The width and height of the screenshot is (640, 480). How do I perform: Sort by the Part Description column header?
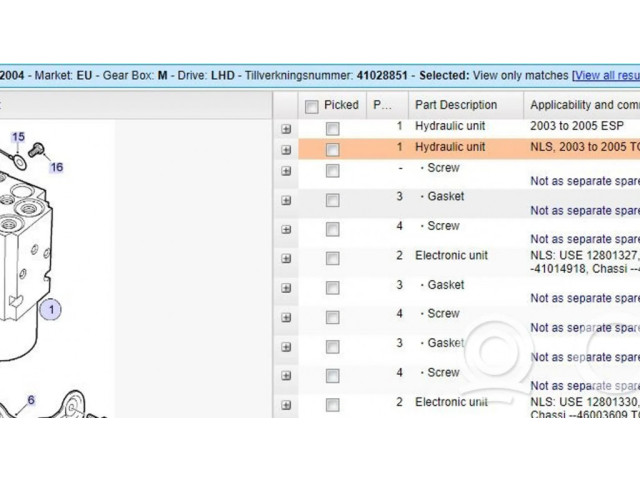456,105
